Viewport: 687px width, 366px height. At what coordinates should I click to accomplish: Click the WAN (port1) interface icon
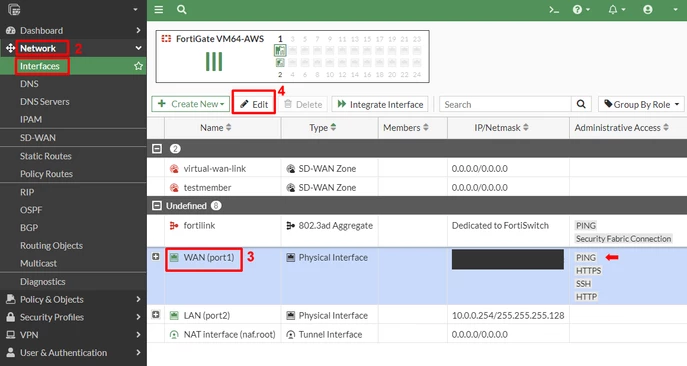point(174,257)
